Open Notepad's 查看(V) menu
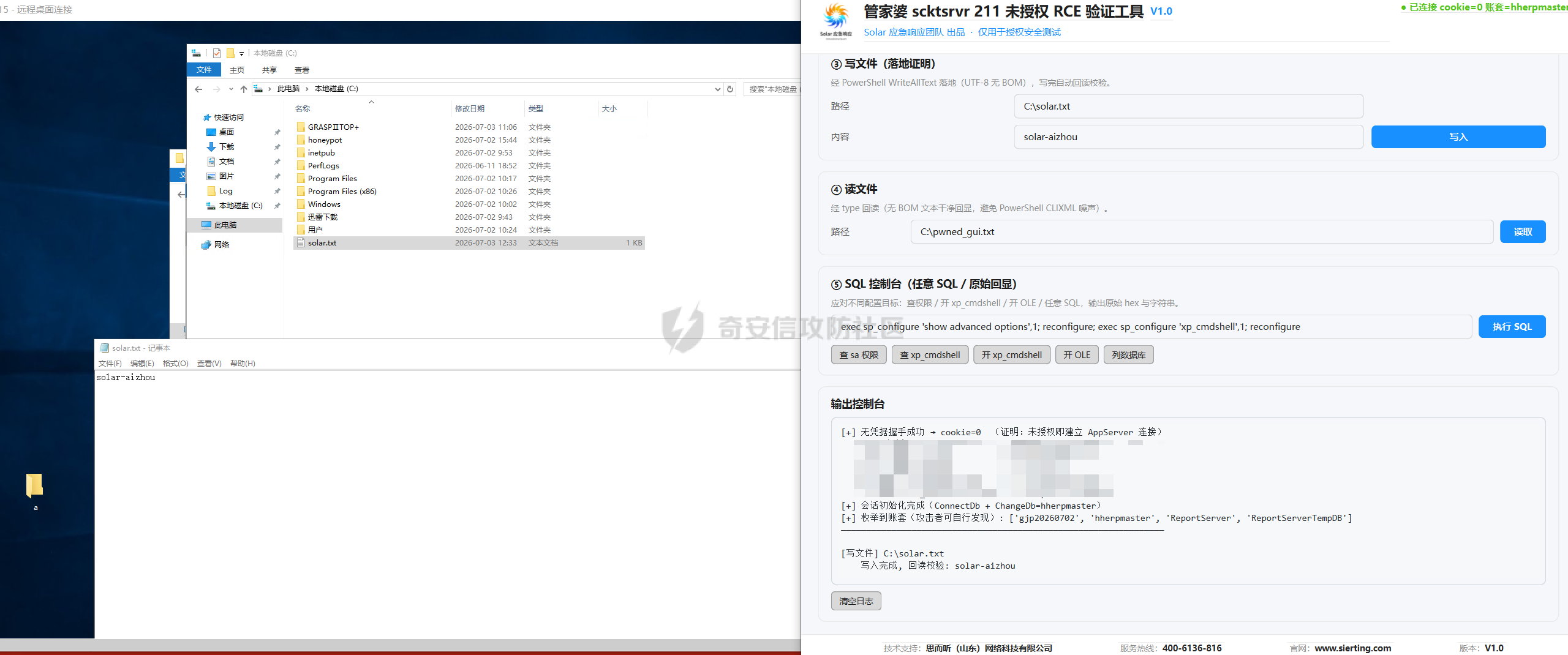This screenshot has height=655, width=1568. pyautogui.click(x=209, y=364)
